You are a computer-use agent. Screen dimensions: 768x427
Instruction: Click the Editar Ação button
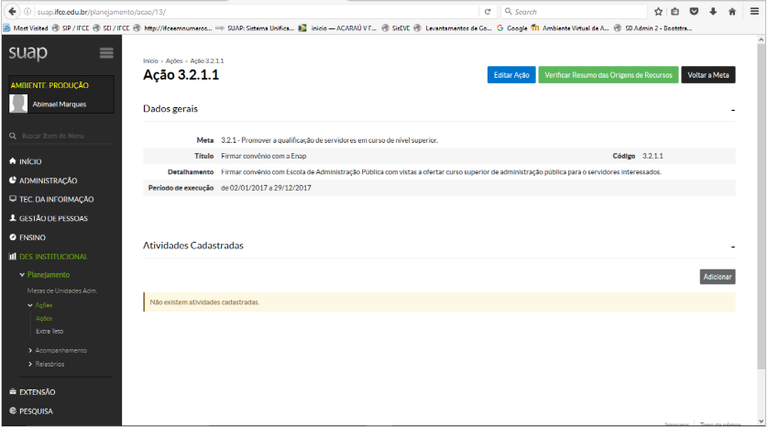pos(511,75)
